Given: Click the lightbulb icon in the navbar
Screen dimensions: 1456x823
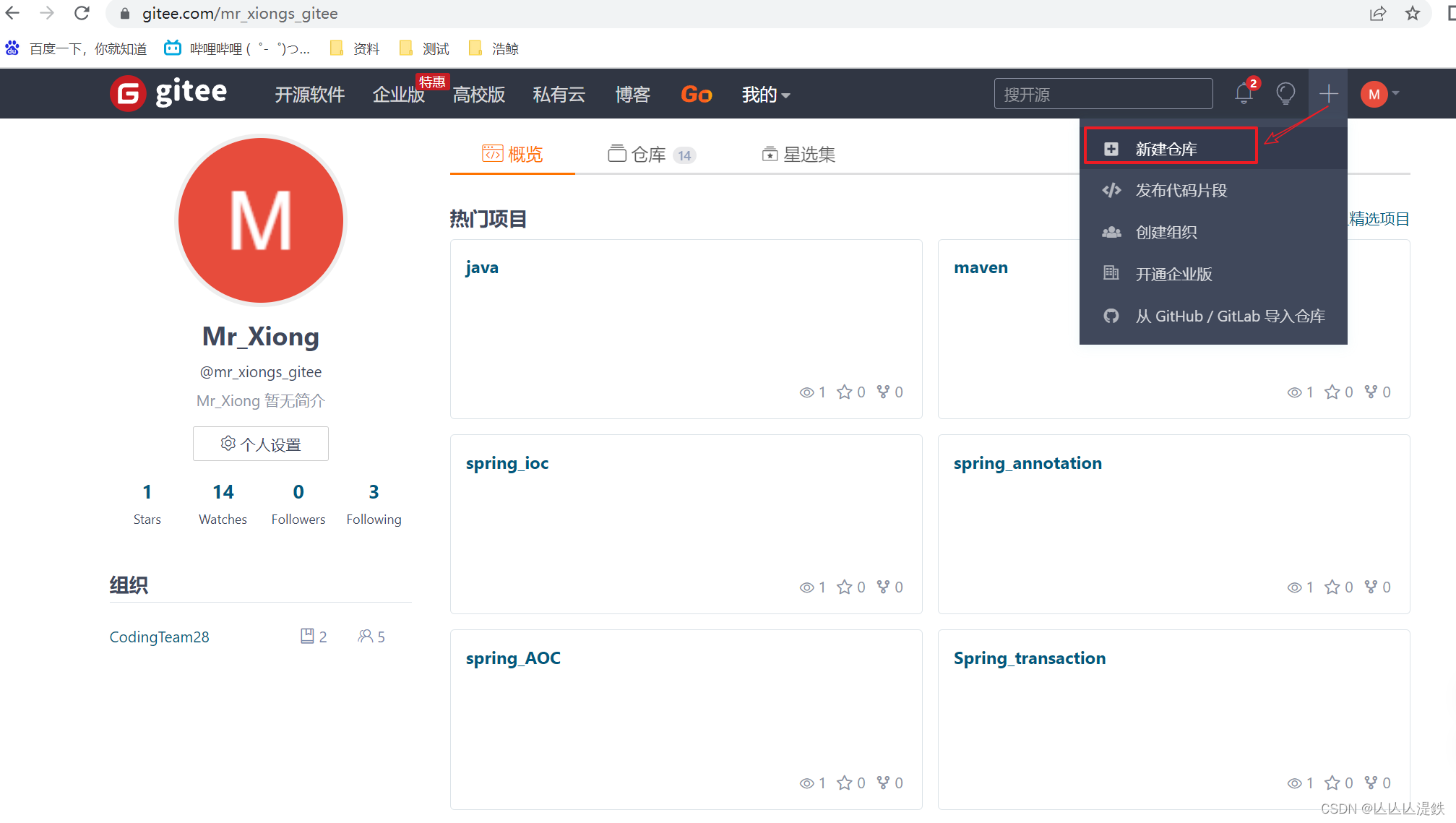Looking at the screenshot, I should click(1285, 93).
